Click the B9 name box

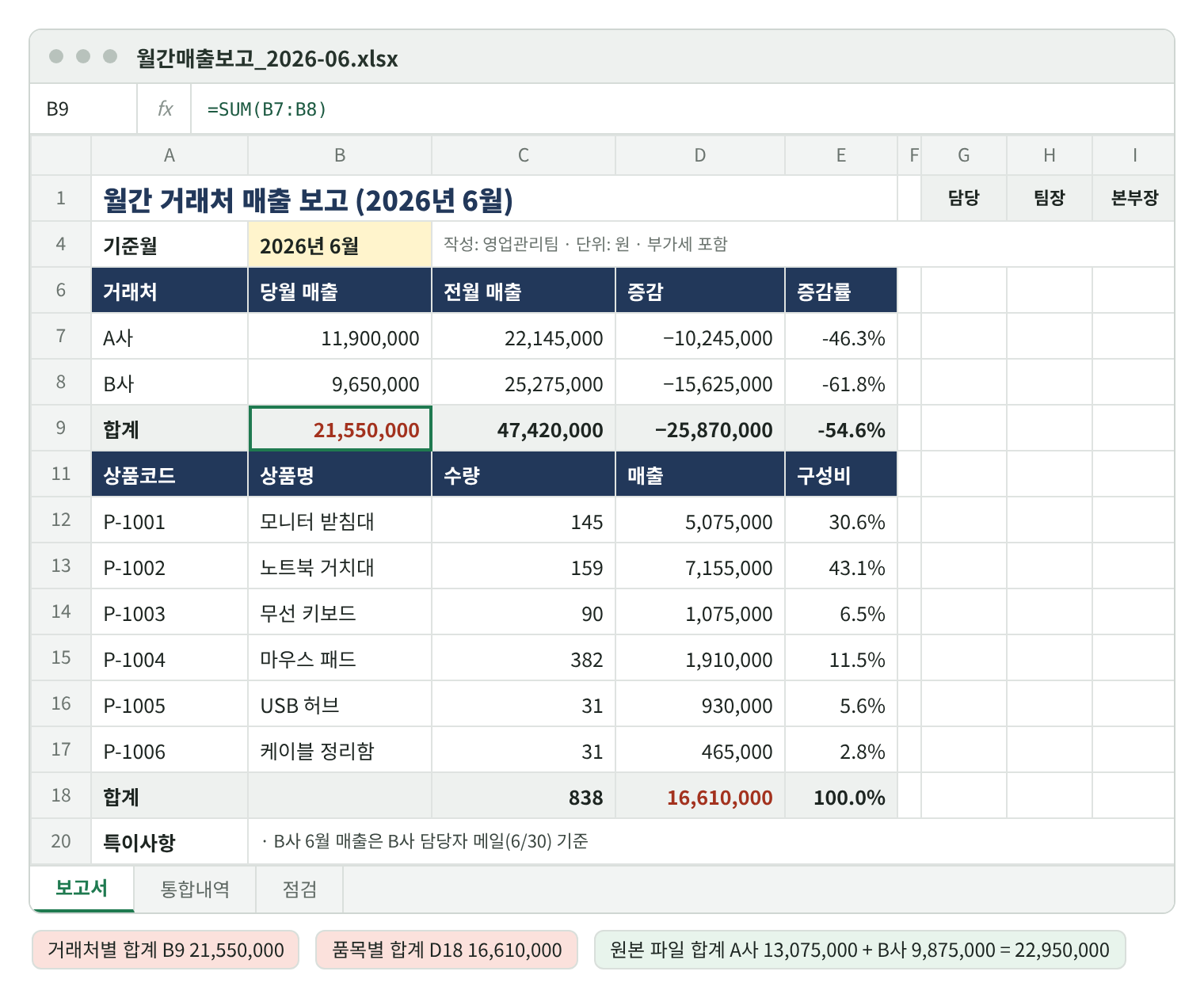(x=84, y=109)
